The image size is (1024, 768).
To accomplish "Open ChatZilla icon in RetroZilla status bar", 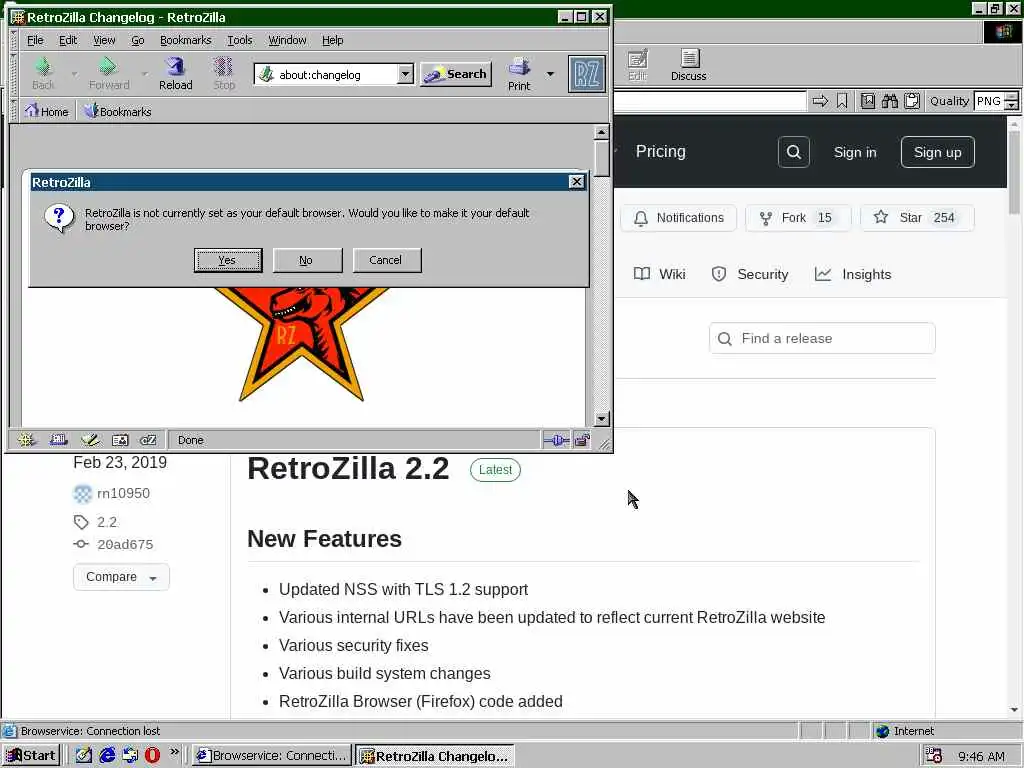I will click(x=149, y=440).
